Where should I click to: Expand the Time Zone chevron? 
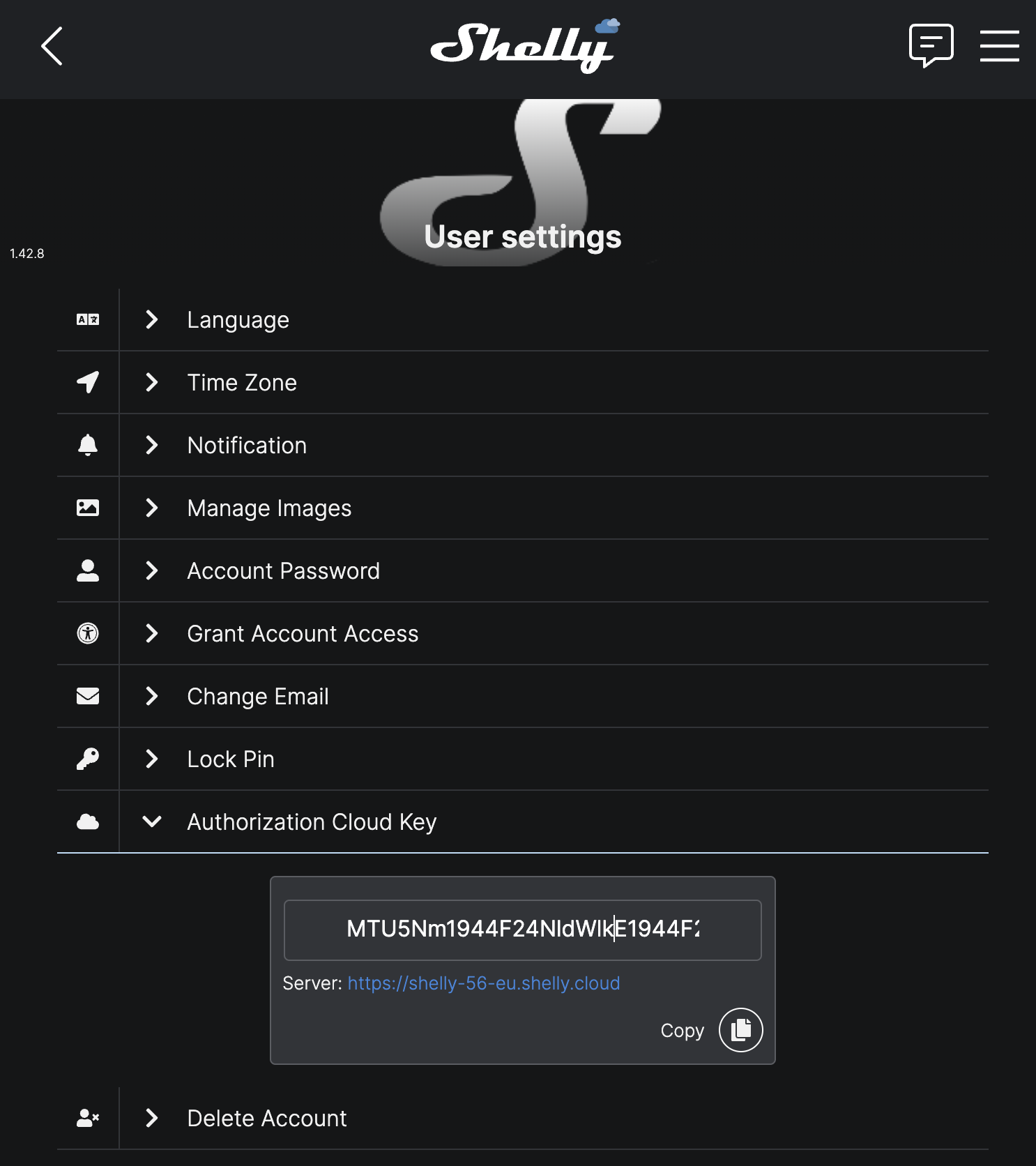[x=151, y=382]
